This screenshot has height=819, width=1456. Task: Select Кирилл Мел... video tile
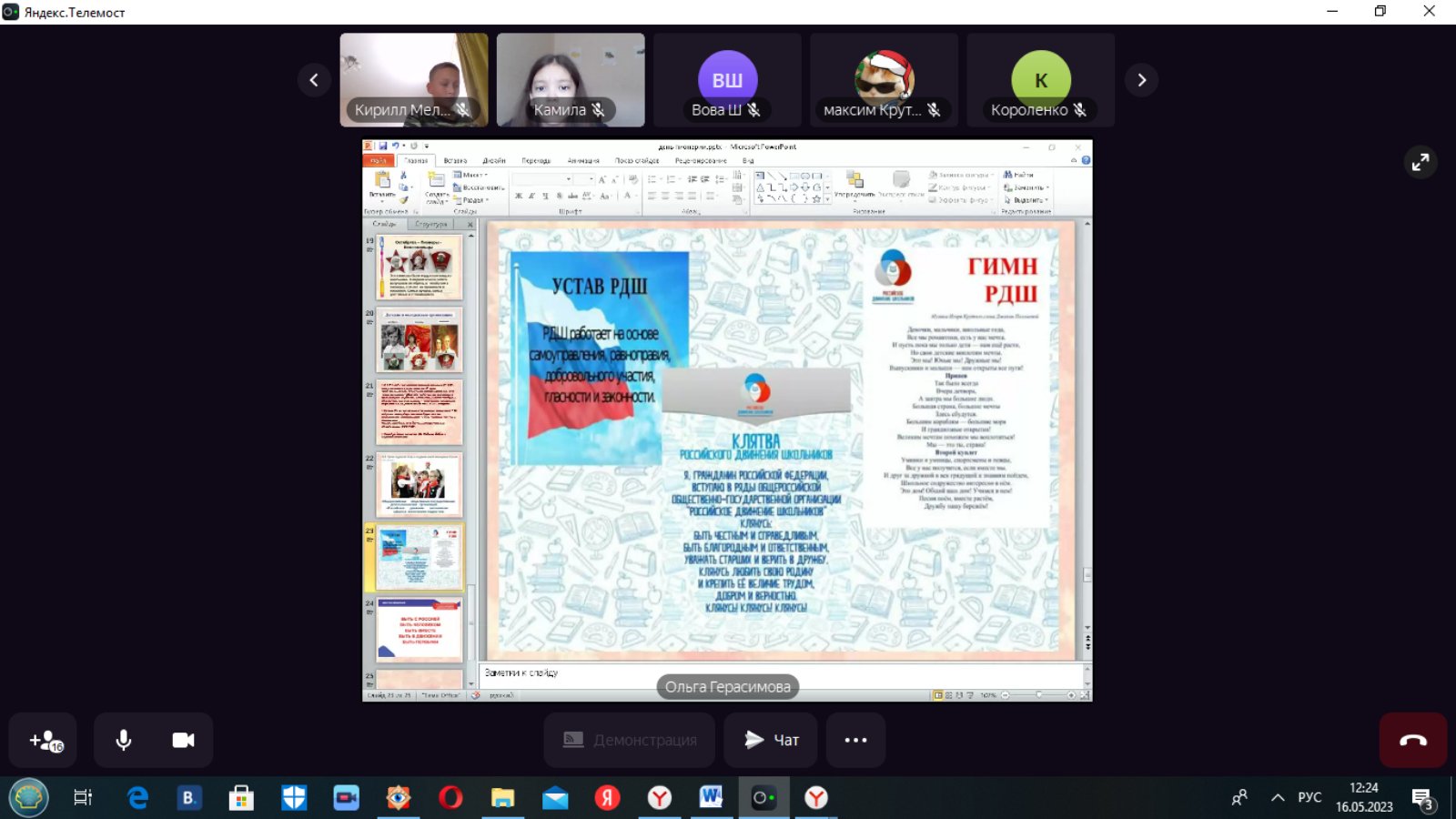[414, 80]
